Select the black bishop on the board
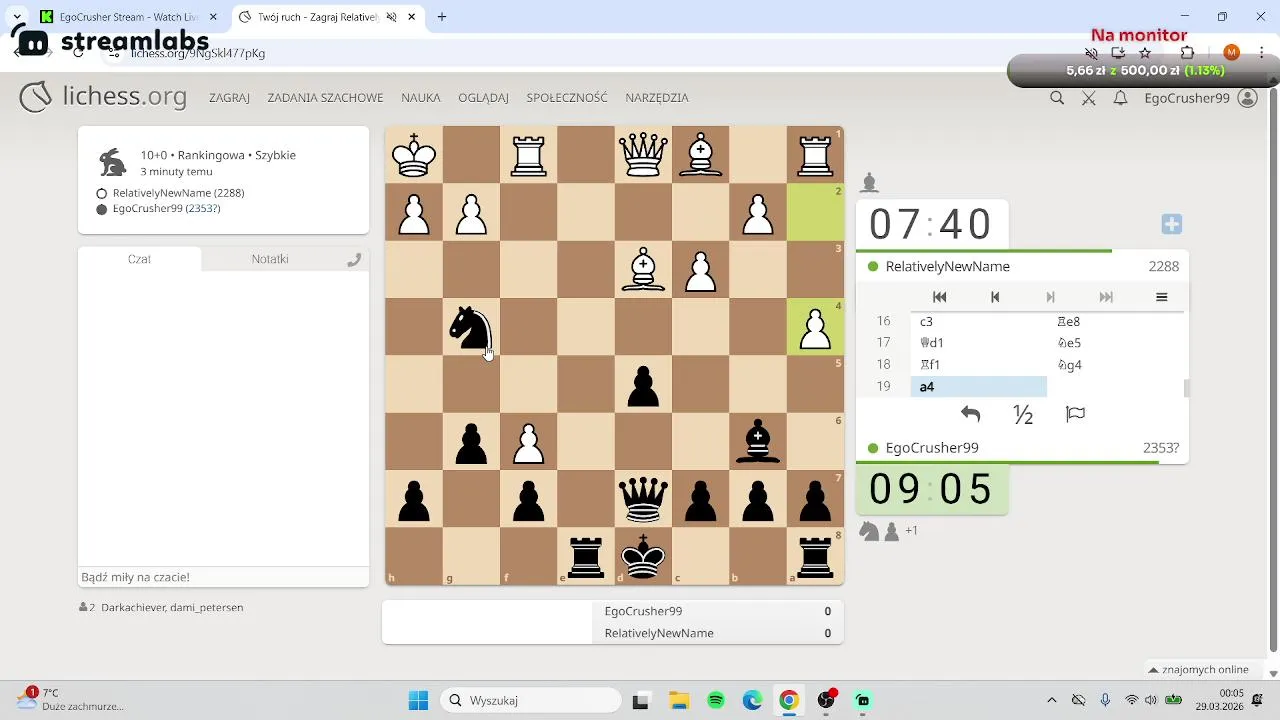1280x720 pixels. [x=758, y=442]
